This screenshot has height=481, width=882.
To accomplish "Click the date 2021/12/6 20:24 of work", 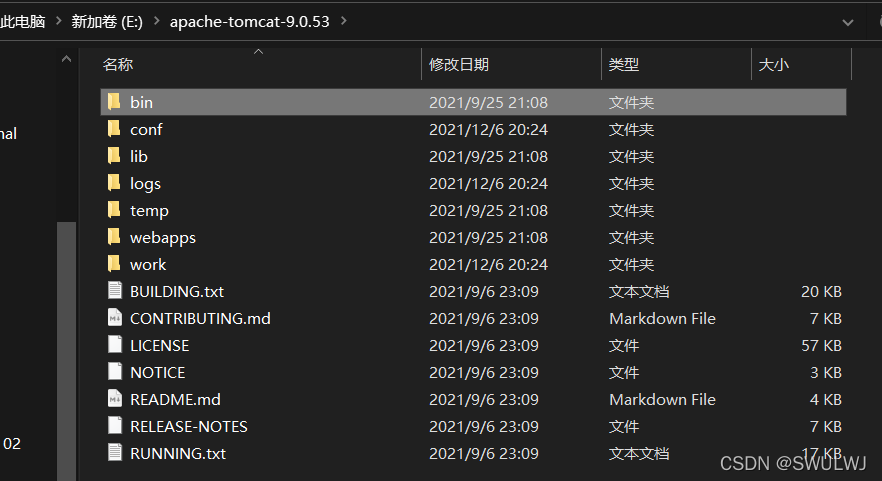I will [488, 264].
